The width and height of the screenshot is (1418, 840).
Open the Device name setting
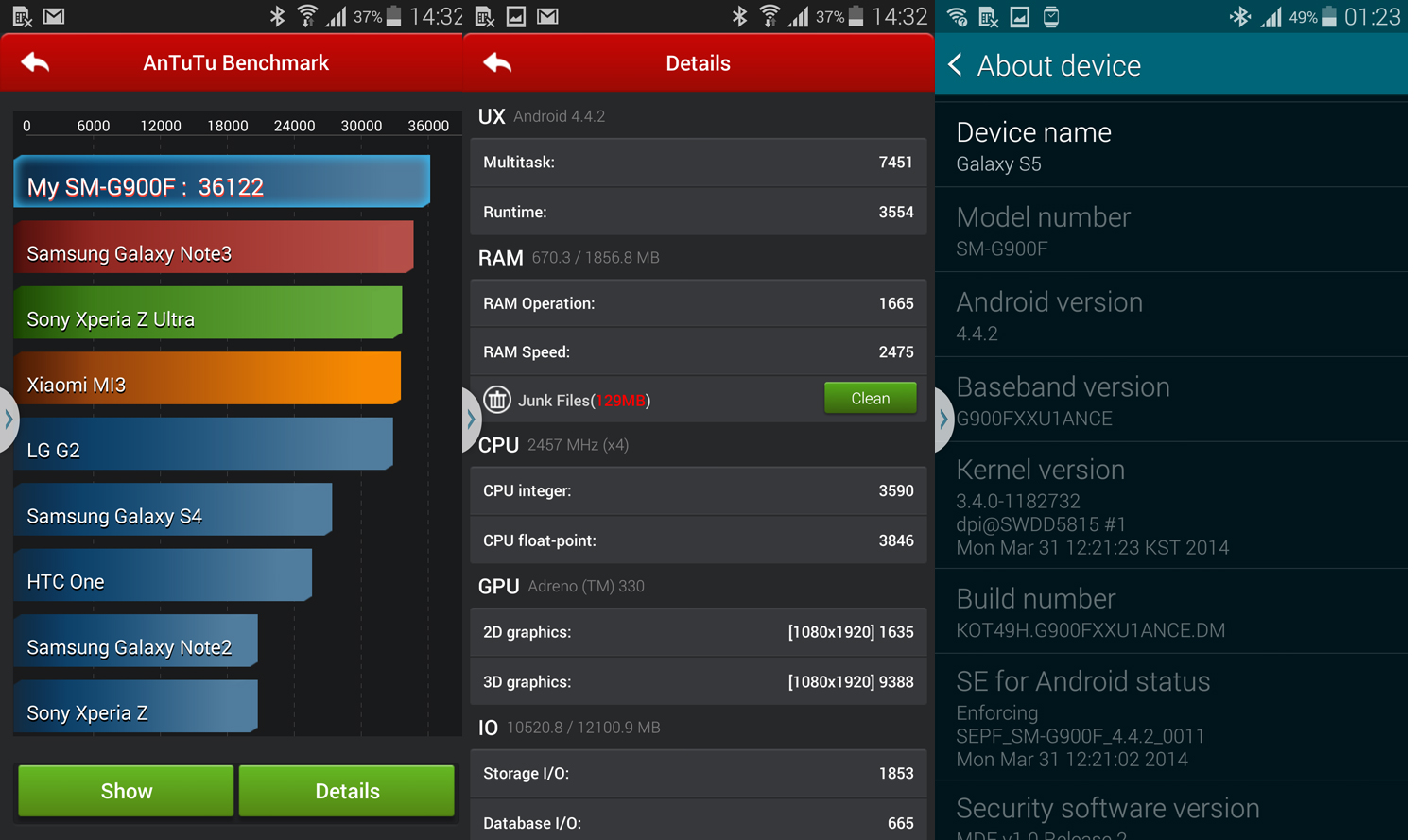[x=1171, y=146]
